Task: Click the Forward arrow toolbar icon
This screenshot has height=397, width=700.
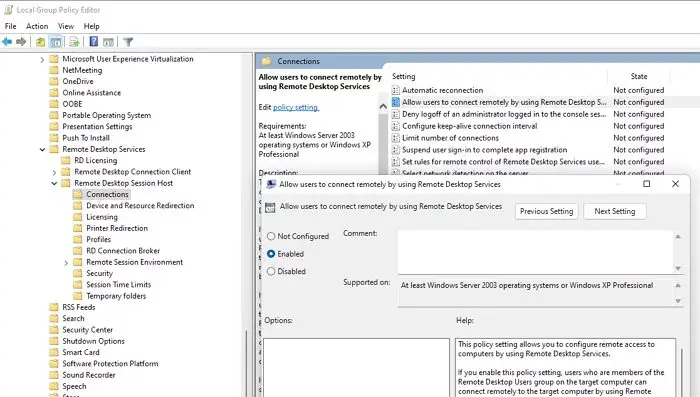Action: (x=21, y=42)
